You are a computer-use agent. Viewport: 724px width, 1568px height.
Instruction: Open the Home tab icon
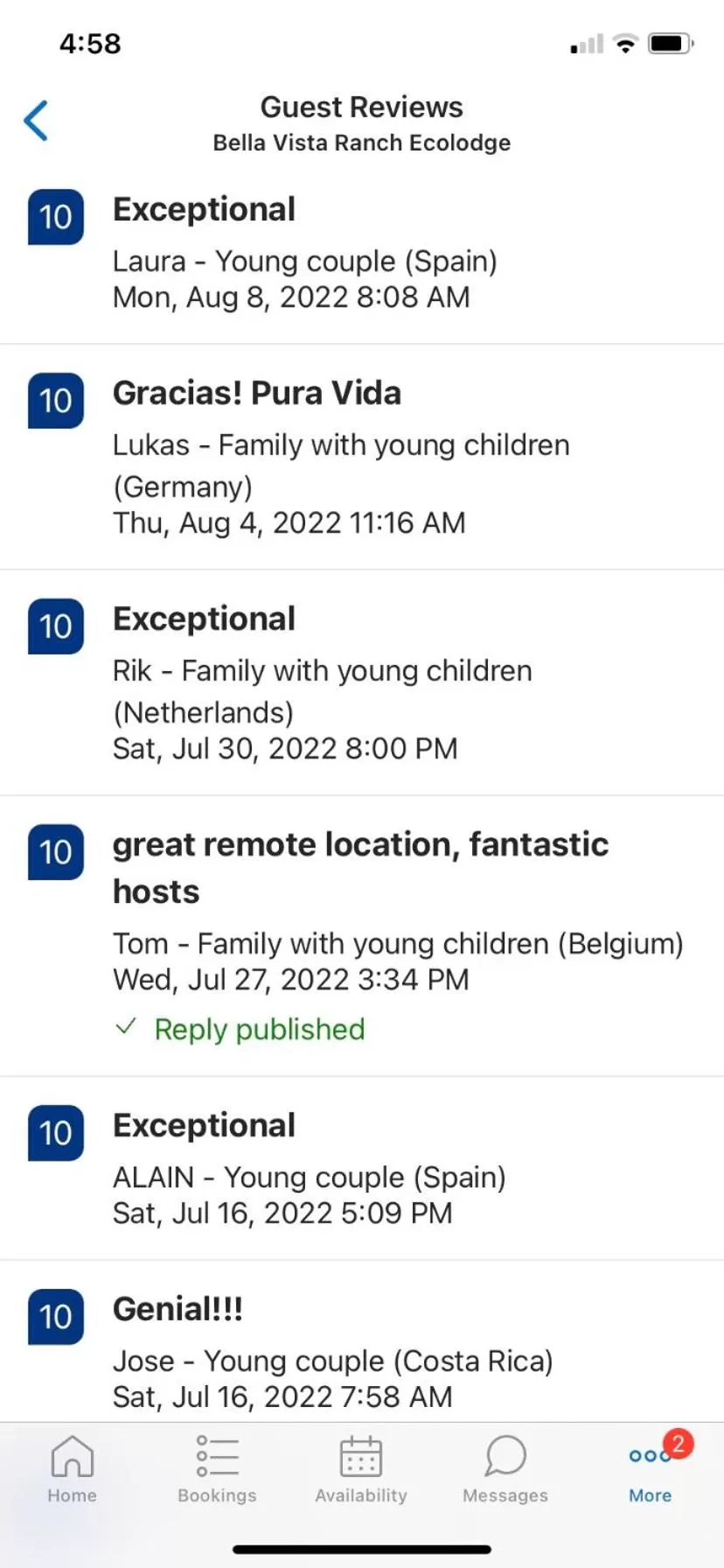pyautogui.click(x=72, y=1456)
